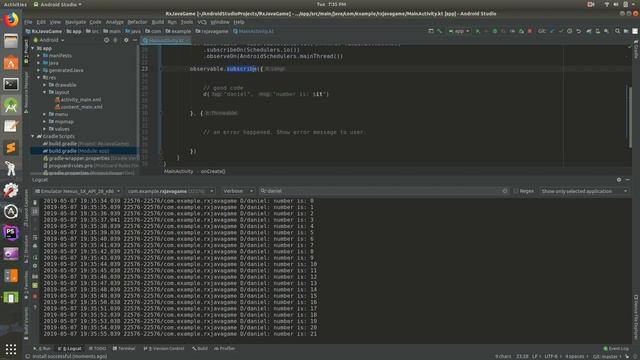
Task: Select activity_main.xml in project tree
Action: [78, 100]
